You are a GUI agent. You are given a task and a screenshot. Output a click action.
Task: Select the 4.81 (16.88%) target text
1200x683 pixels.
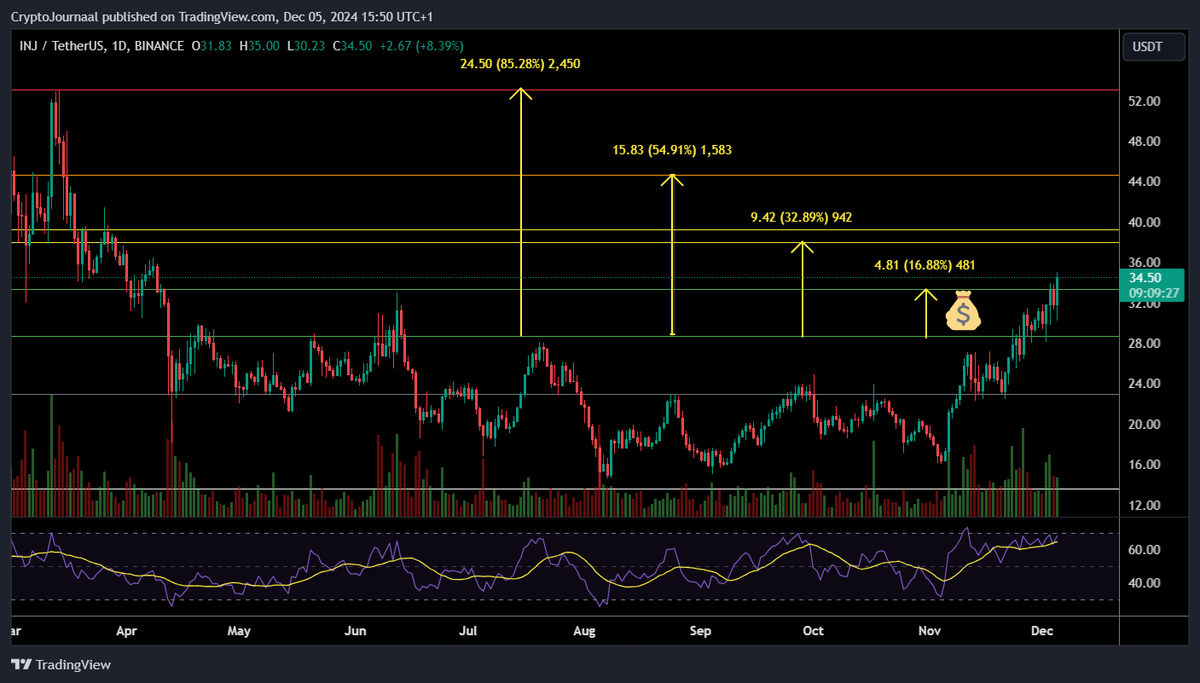[923, 264]
